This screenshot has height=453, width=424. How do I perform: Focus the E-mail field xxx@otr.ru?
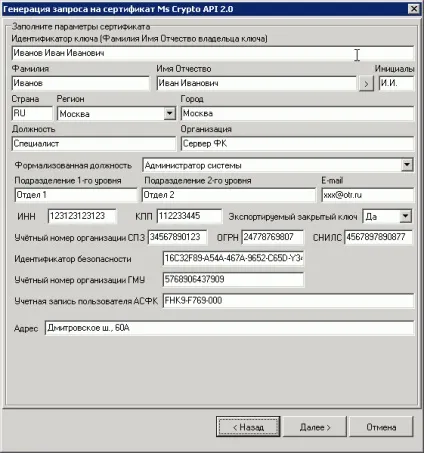pyautogui.click(x=368, y=195)
